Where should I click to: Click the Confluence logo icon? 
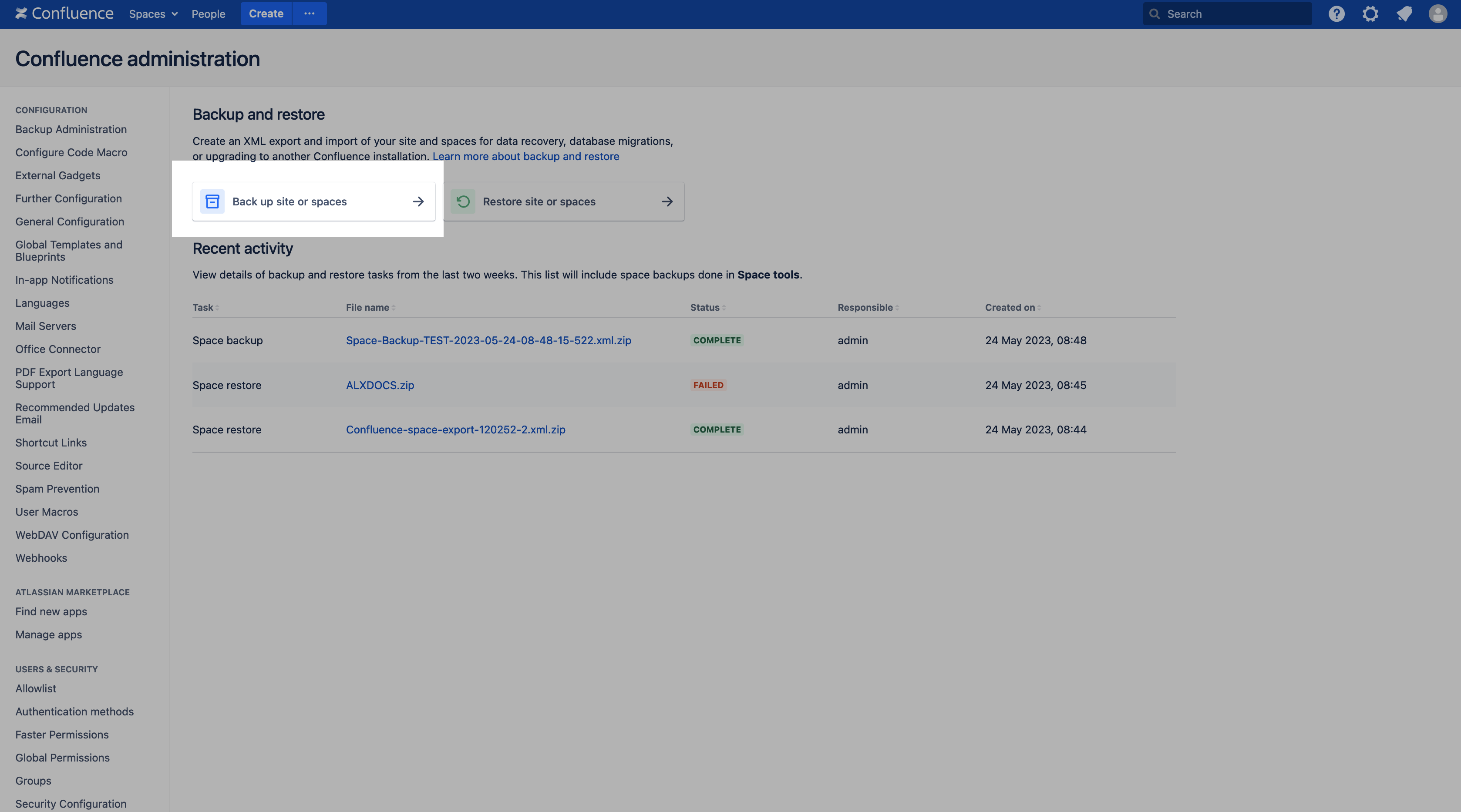21,13
